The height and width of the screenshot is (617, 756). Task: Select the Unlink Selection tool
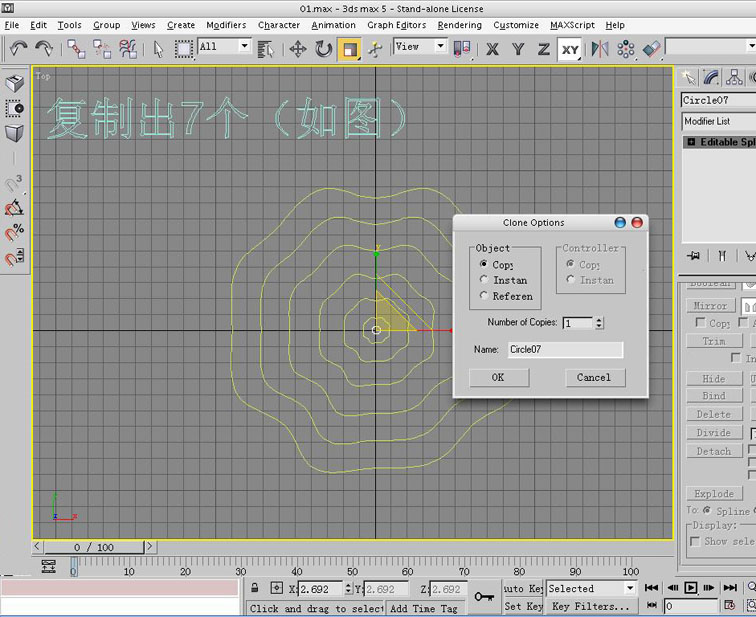pyautogui.click(x=102, y=49)
